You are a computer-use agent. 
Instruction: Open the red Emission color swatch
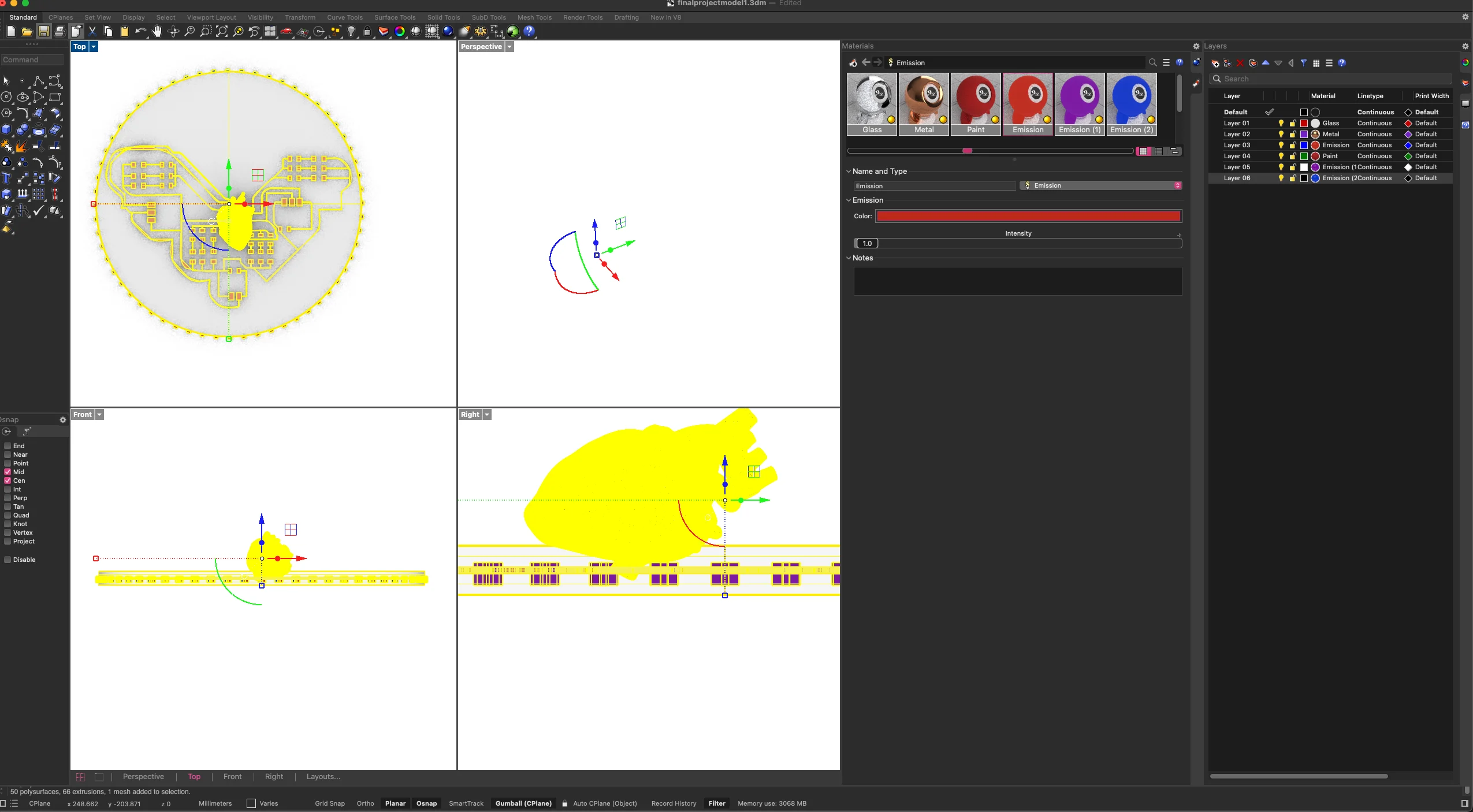pos(1029,216)
